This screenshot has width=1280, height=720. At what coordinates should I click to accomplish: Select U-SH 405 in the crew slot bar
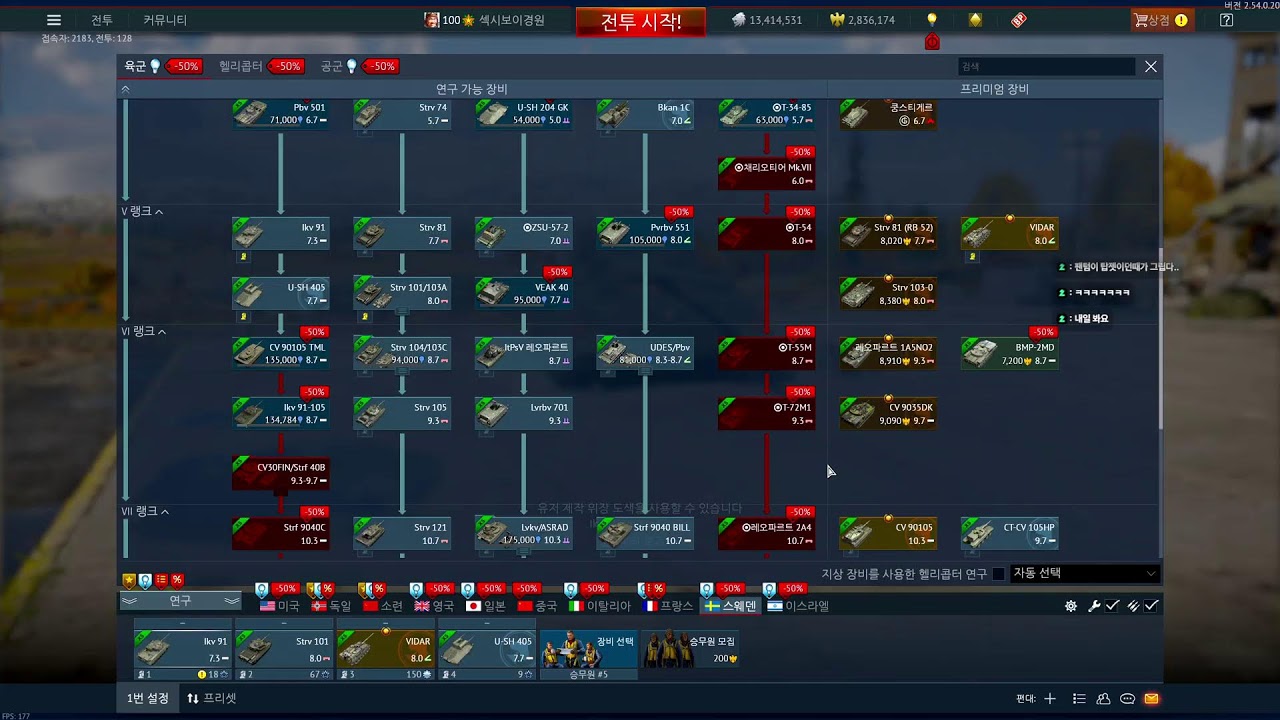coord(487,648)
